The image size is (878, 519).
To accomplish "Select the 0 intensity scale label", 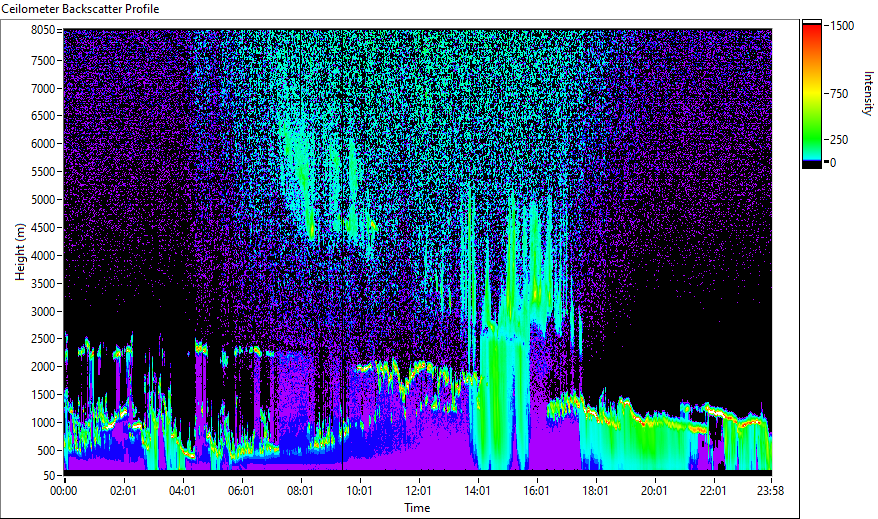I will pos(833,163).
